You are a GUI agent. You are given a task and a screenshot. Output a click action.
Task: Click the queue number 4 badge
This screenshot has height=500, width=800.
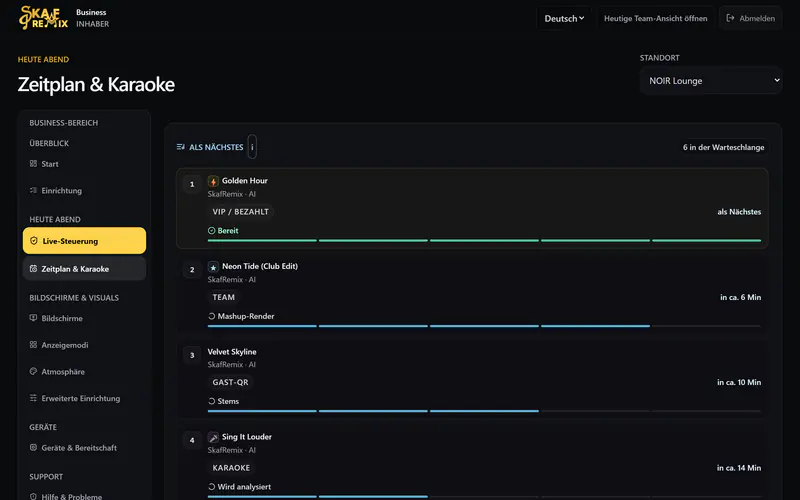click(192, 440)
